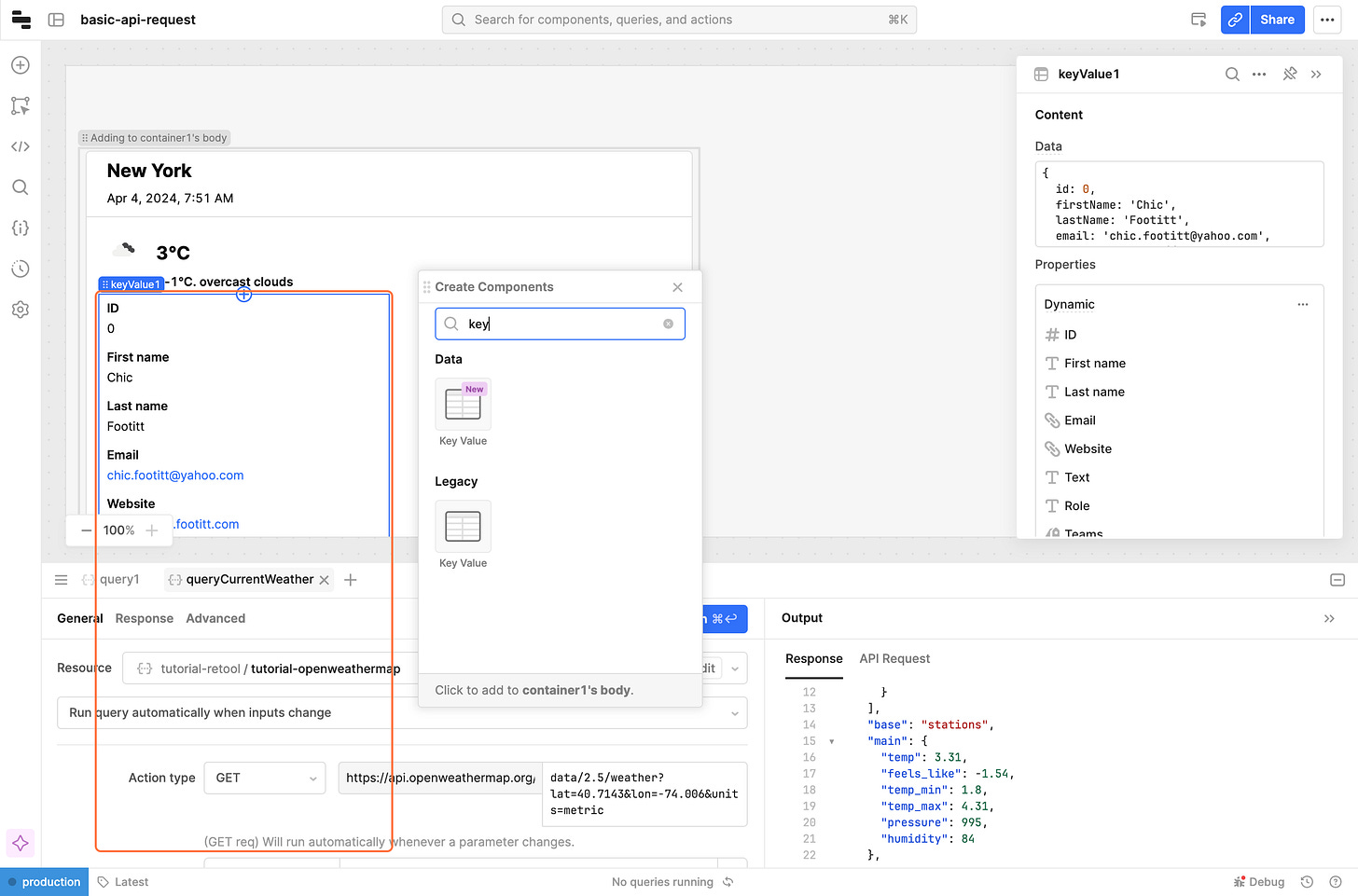
Task: Open the History clock icon in sidebar
Action: pos(21,269)
